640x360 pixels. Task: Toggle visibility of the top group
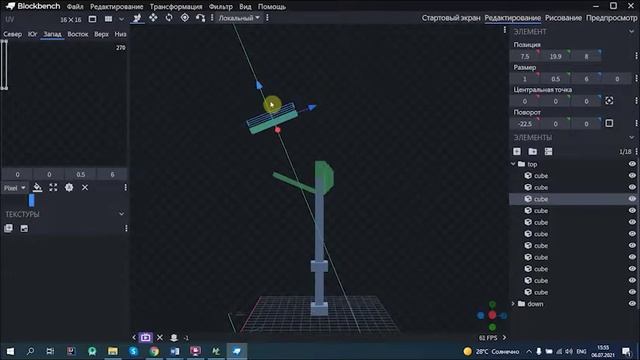click(632, 164)
